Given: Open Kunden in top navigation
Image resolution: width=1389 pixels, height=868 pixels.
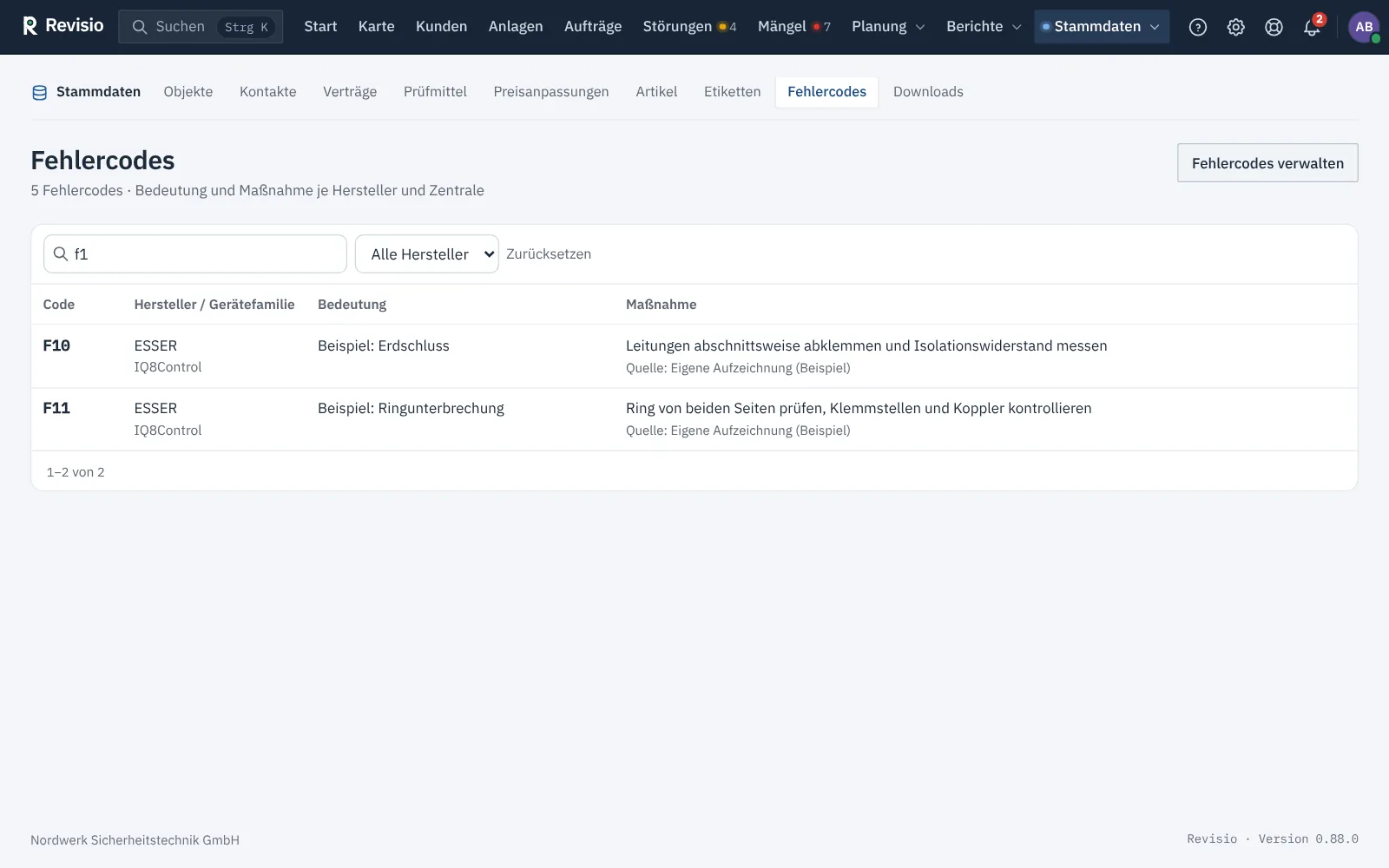Looking at the screenshot, I should pos(441,27).
